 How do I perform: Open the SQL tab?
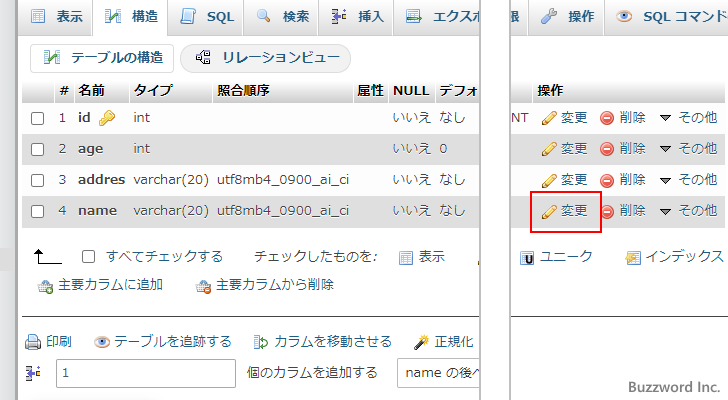click(206, 17)
